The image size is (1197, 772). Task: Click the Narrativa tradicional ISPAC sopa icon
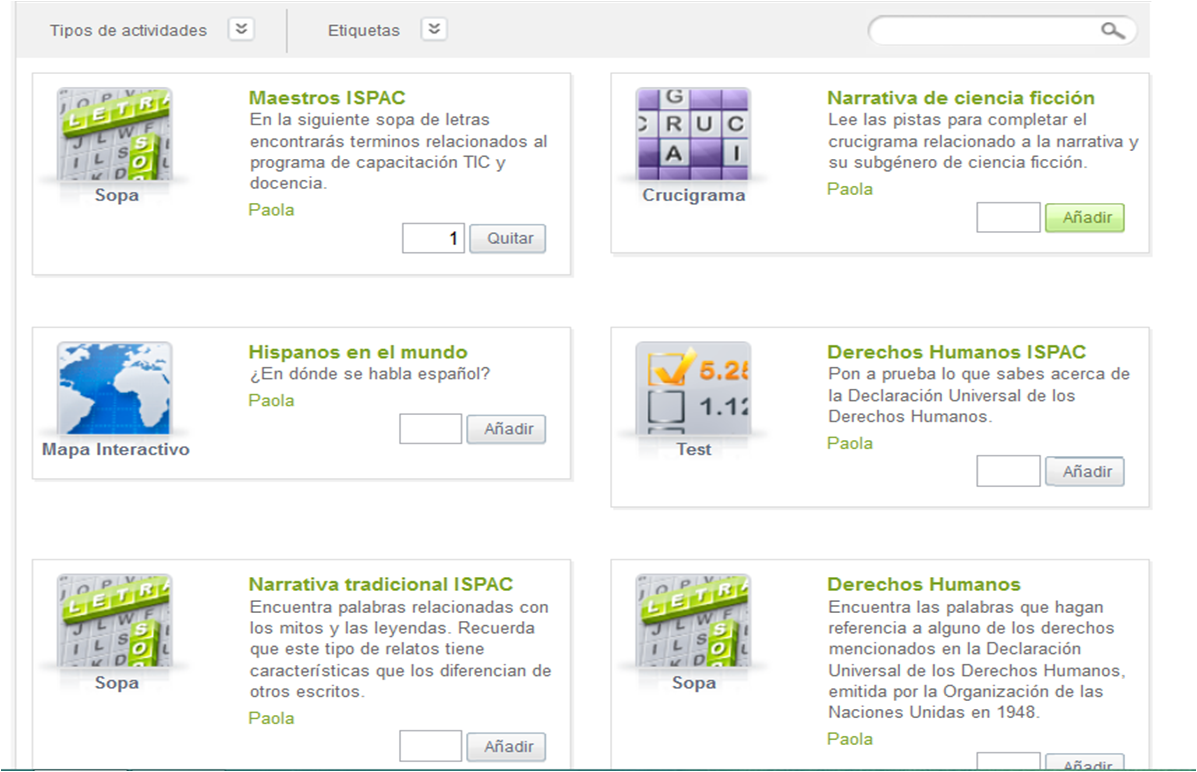pyautogui.click(x=117, y=620)
